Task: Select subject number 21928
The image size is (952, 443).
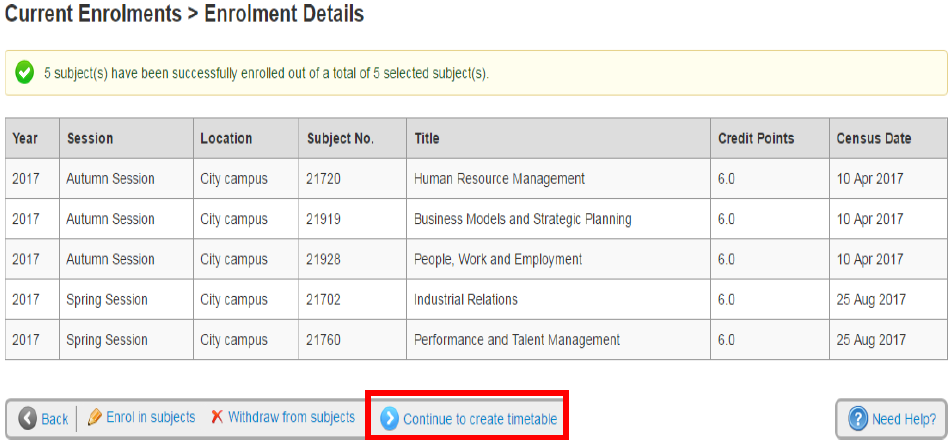Action: click(324, 259)
